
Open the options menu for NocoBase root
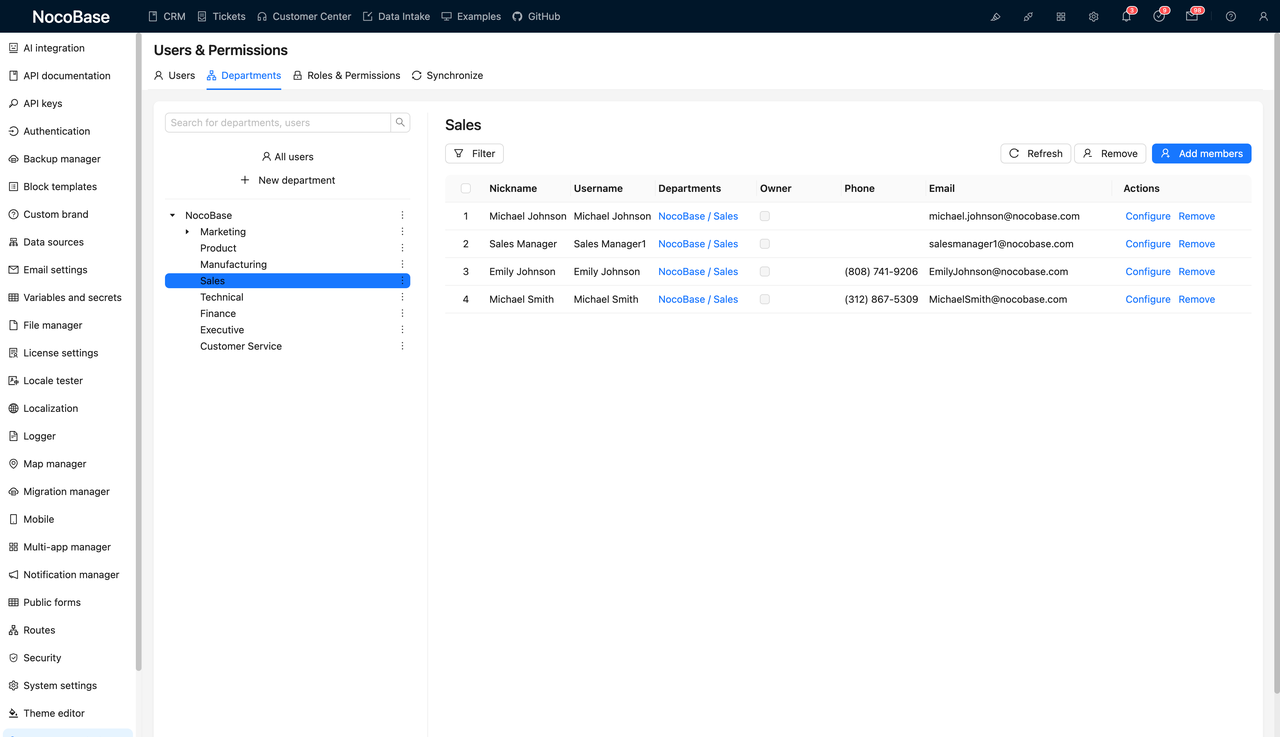click(403, 215)
